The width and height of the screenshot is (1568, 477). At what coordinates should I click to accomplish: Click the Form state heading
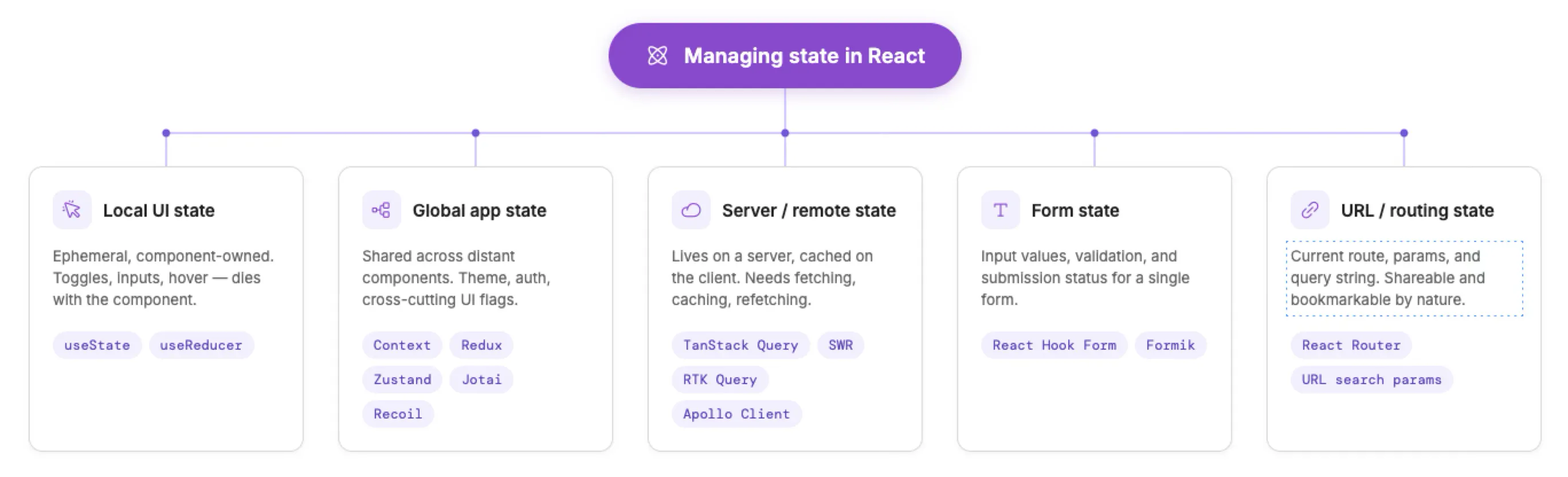click(x=1075, y=210)
